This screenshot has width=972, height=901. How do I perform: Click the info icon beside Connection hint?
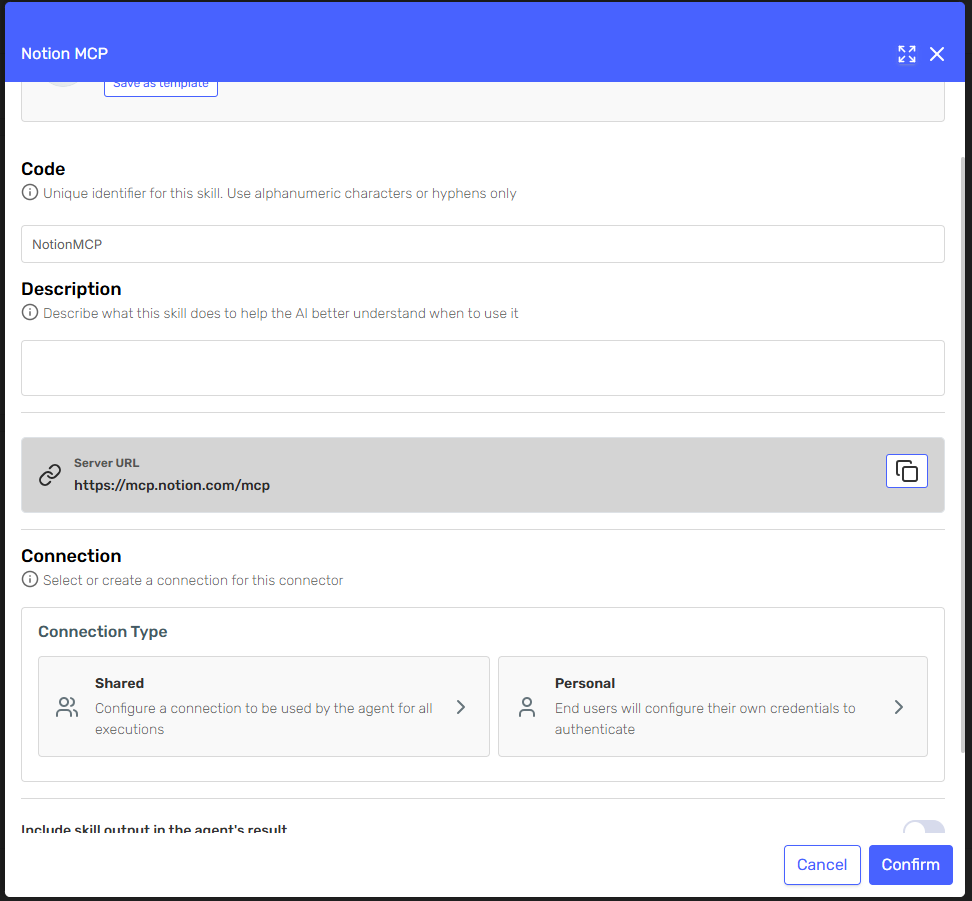[x=30, y=580]
